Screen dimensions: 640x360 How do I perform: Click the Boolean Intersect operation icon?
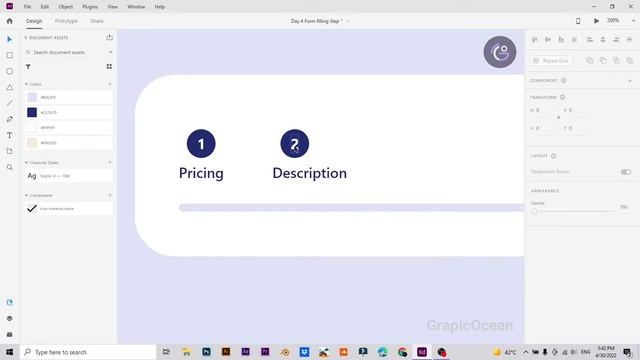[616, 60]
